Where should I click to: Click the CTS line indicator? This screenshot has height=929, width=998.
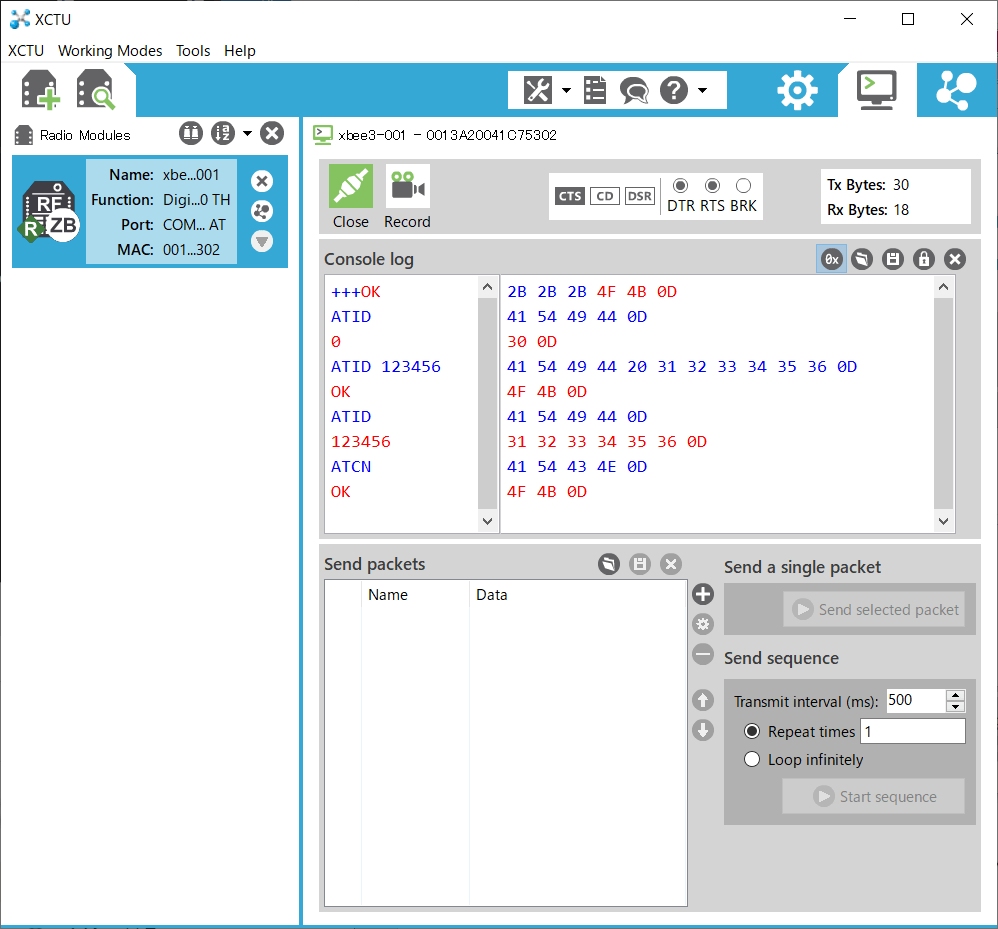point(570,196)
